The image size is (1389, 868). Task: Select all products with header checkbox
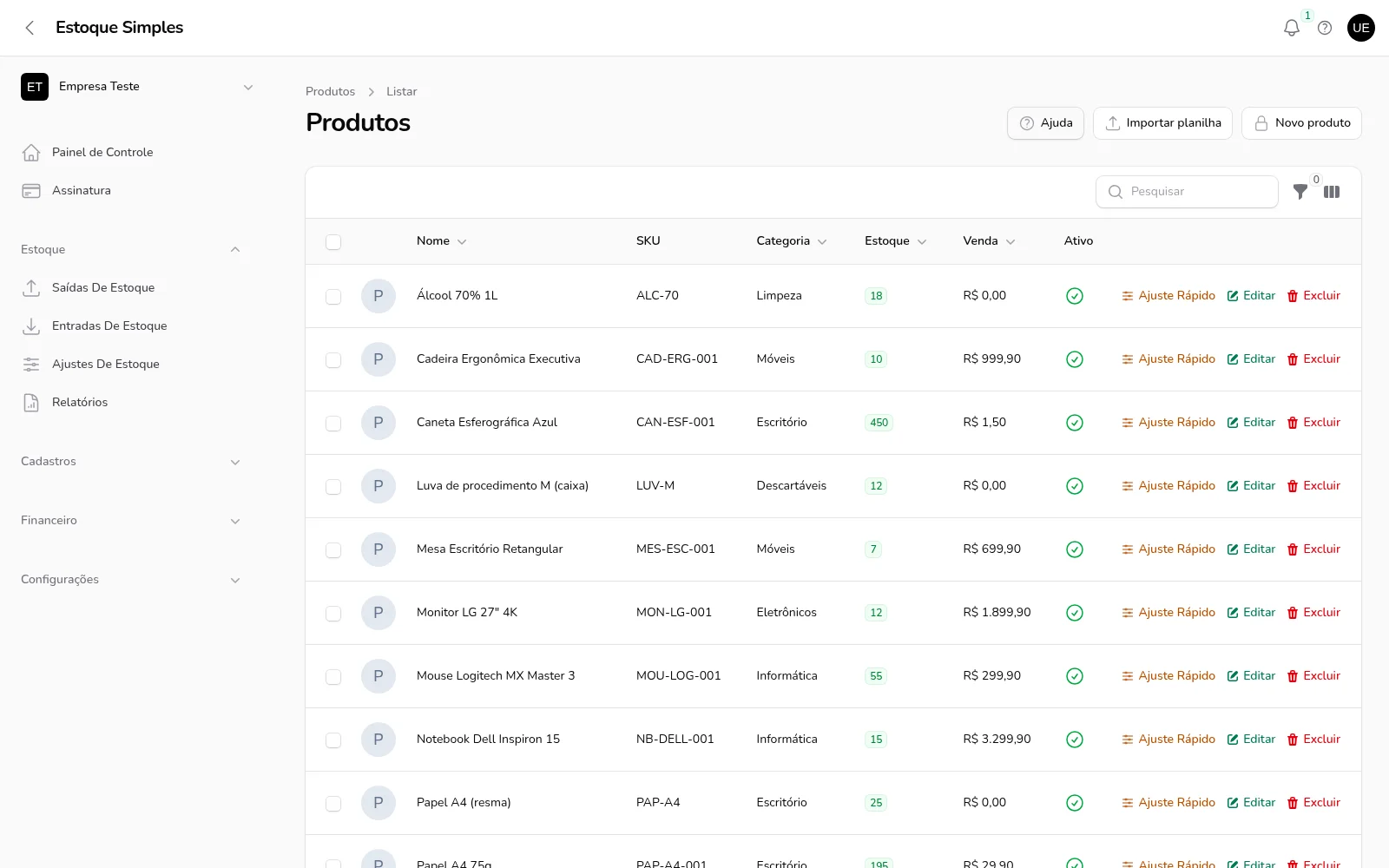point(333,242)
